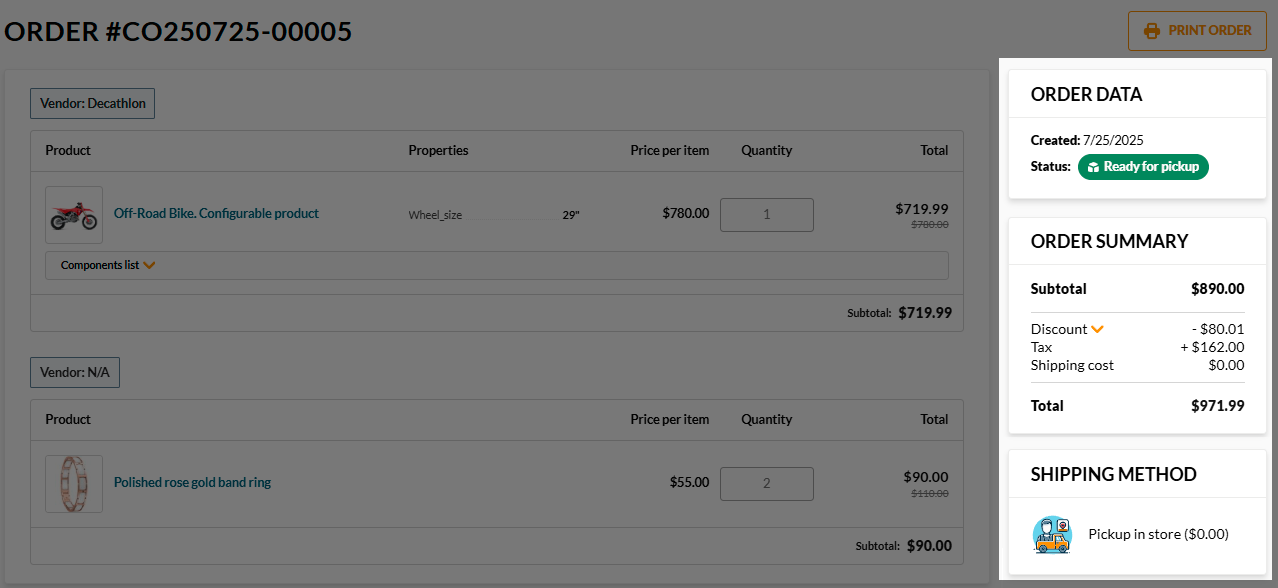Expand the Components list chevron
The image size is (1278, 588).
click(150, 266)
